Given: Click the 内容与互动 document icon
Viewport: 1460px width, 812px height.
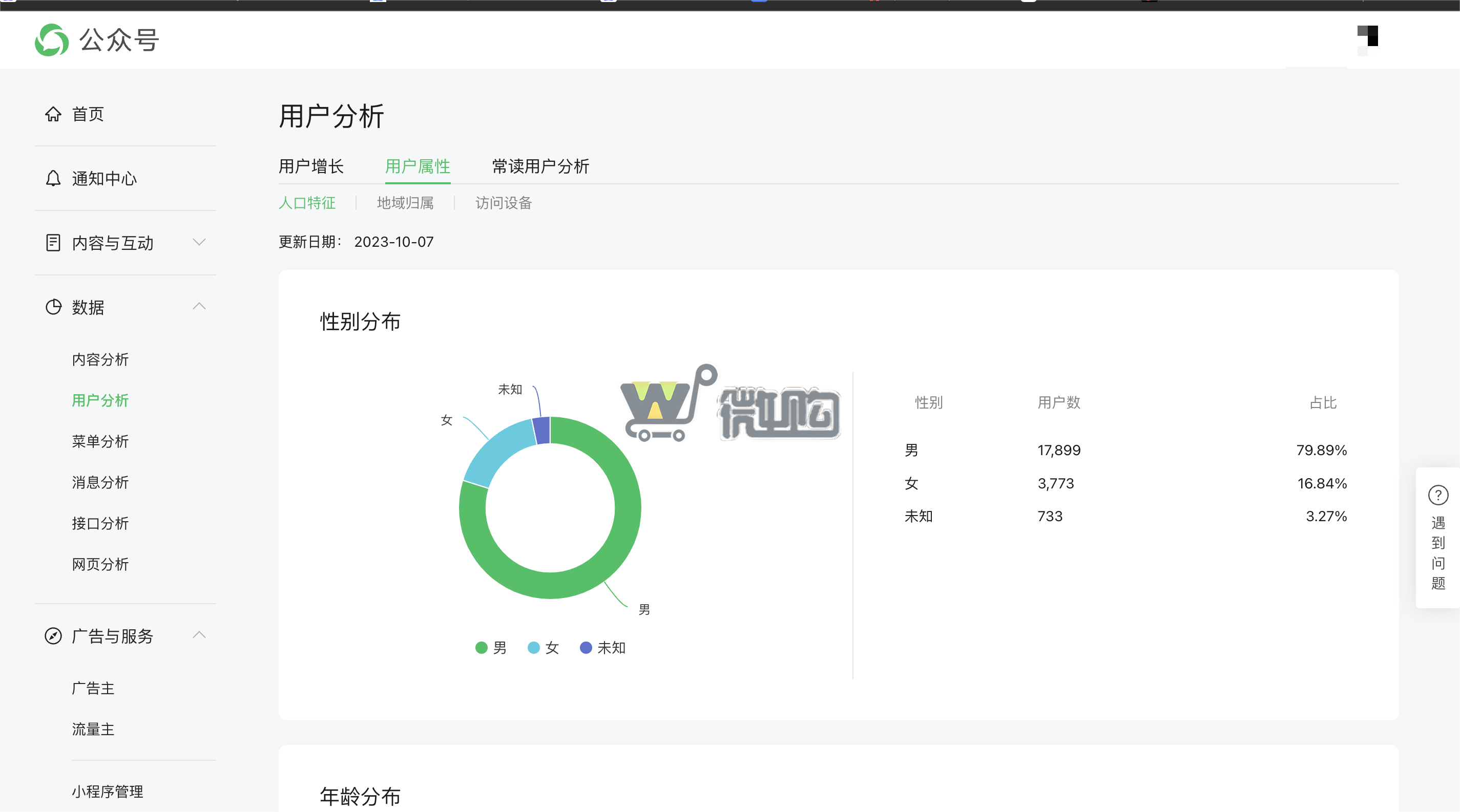Looking at the screenshot, I should tap(54, 242).
